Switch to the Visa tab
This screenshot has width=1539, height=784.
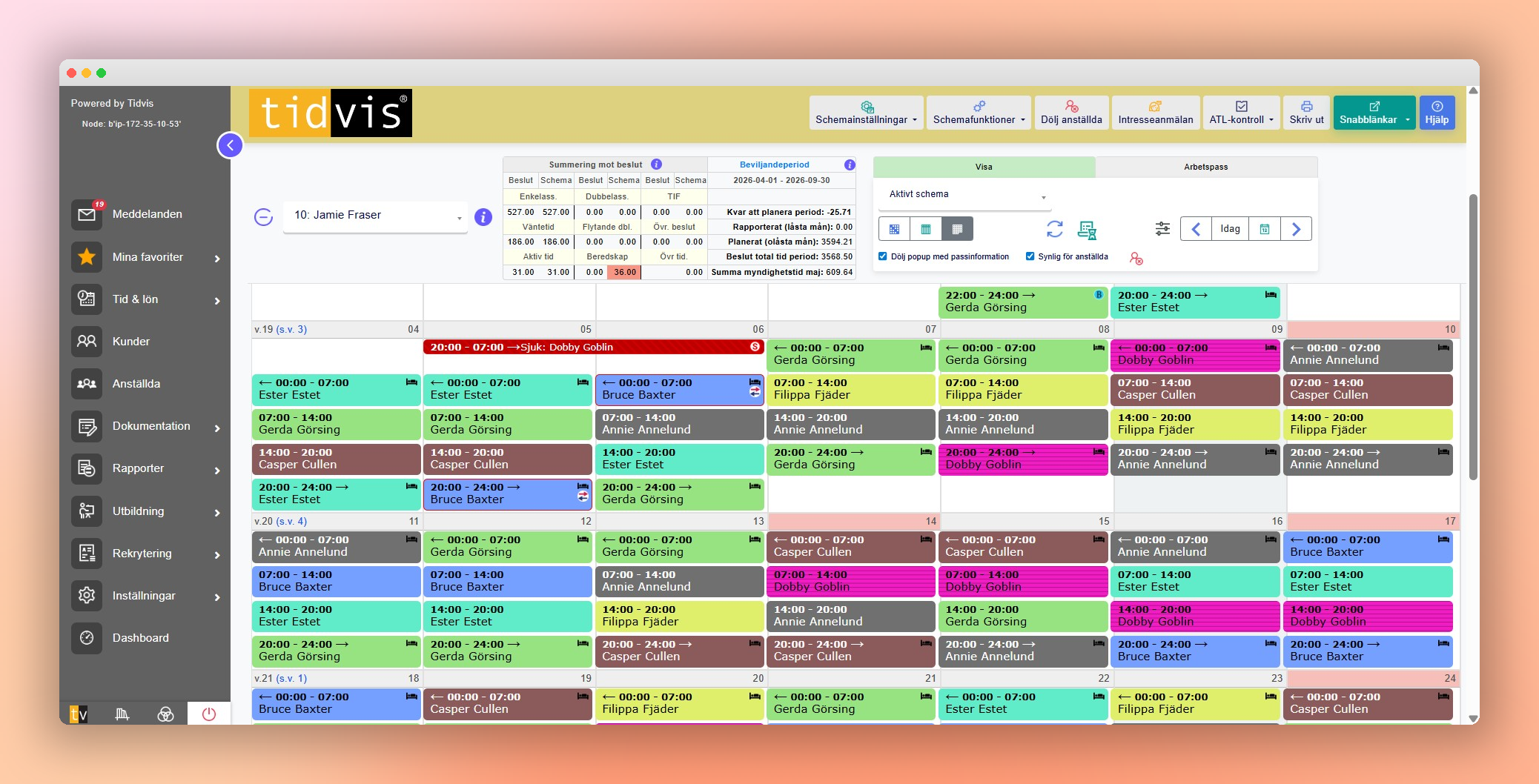tap(984, 167)
